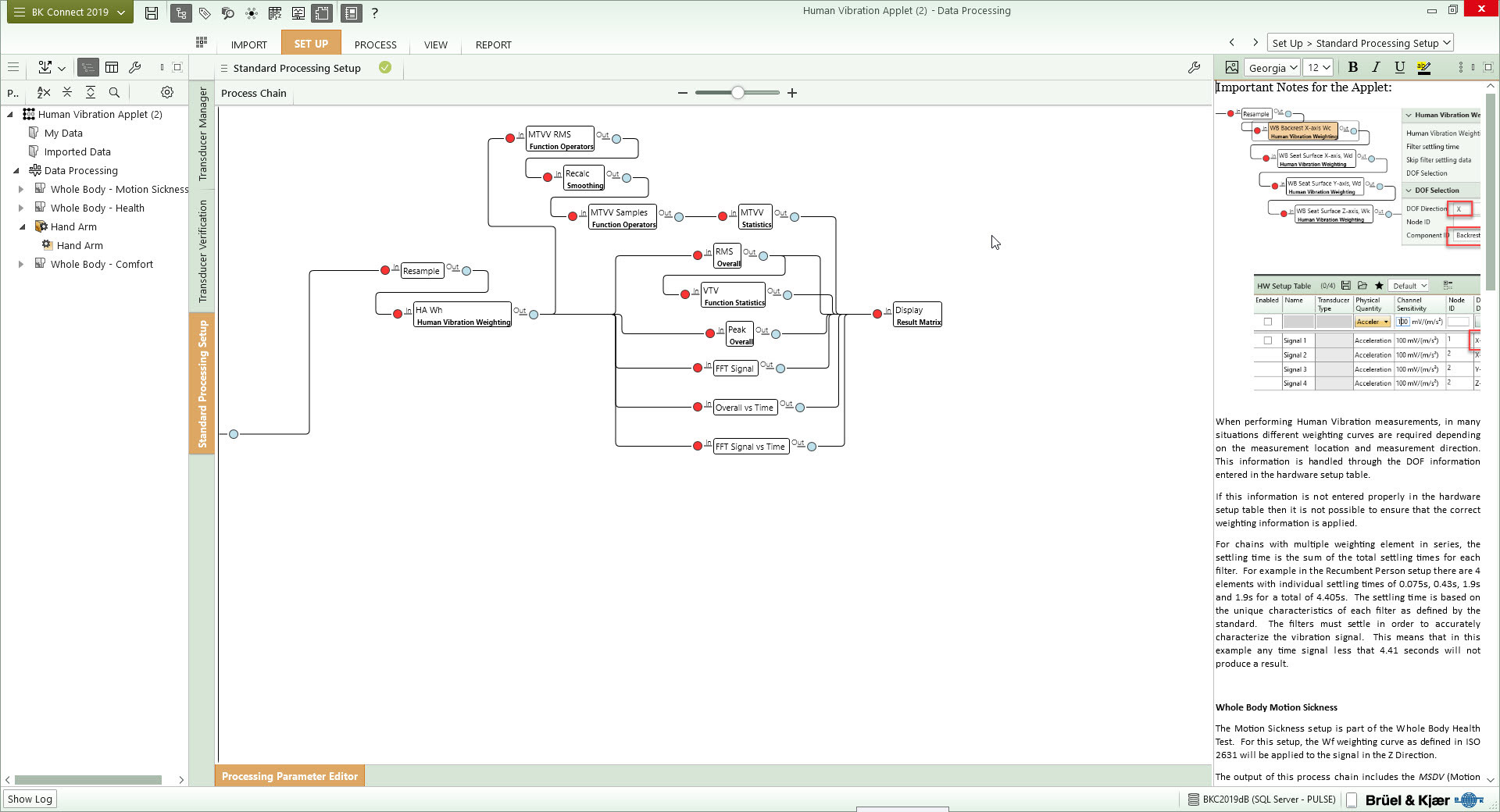Open project panel gear settings

point(167,93)
